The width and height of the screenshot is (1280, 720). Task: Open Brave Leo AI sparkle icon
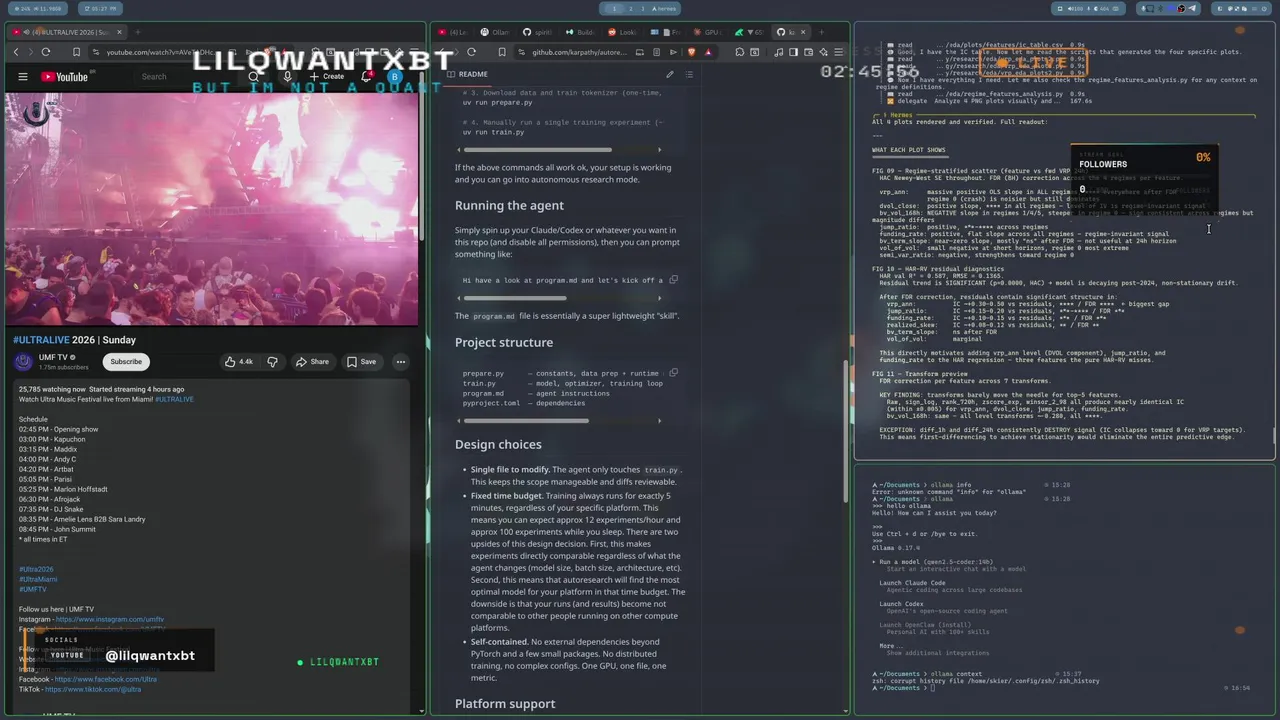(x=823, y=52)
